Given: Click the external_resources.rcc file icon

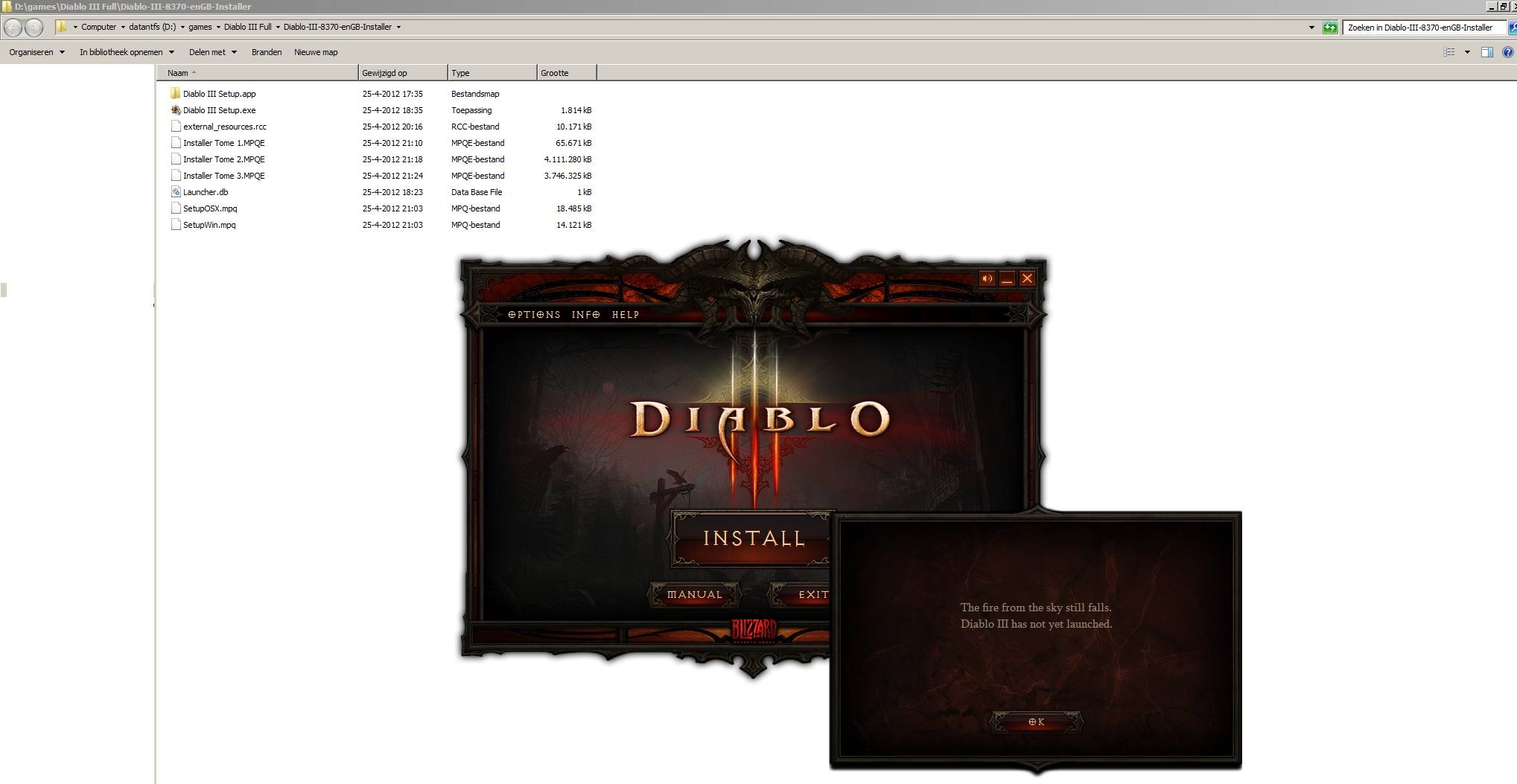Looking at the screenshot, I should pyautogui.click(x=176, y=127).
